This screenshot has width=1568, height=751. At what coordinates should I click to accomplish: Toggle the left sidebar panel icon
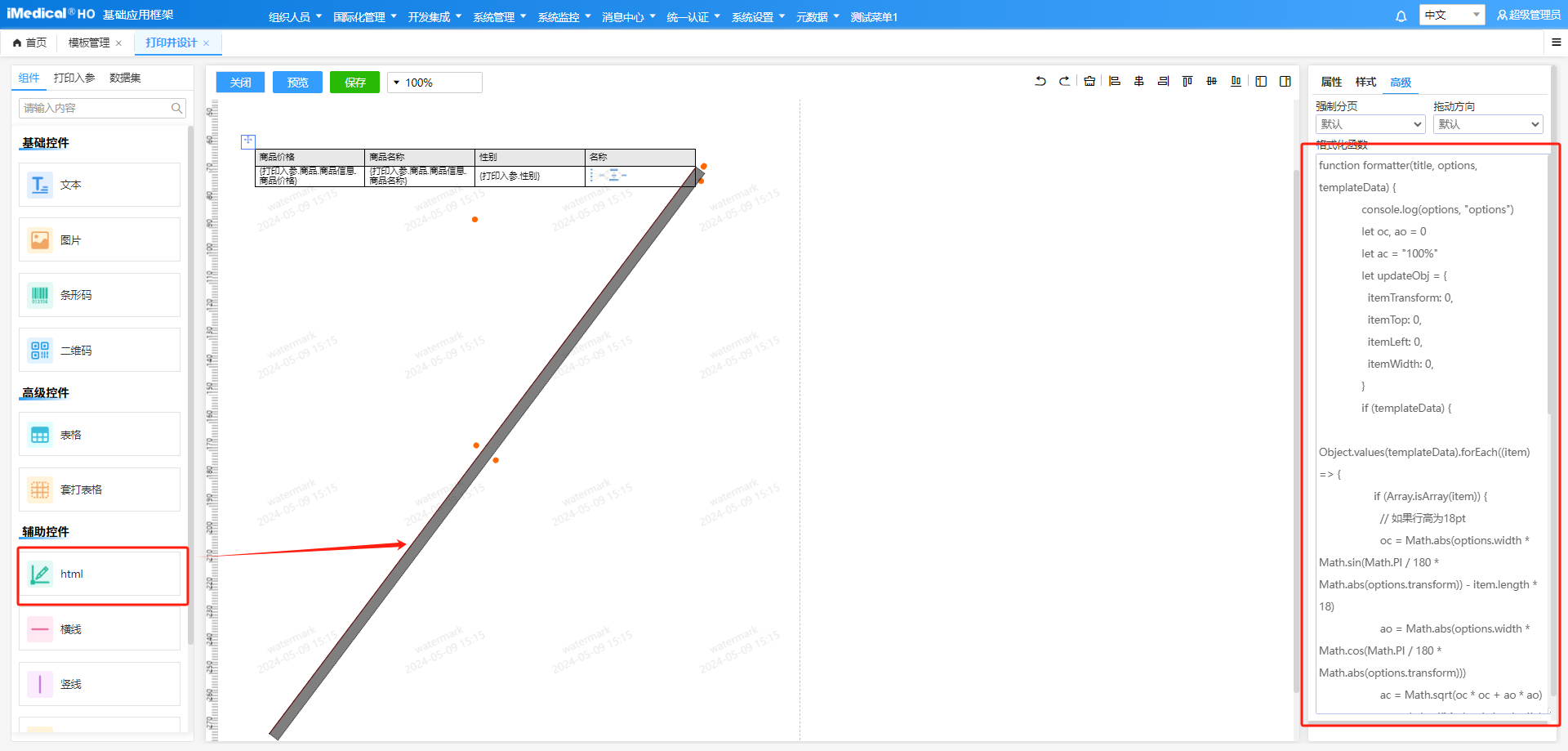[x=1261, y=82]
